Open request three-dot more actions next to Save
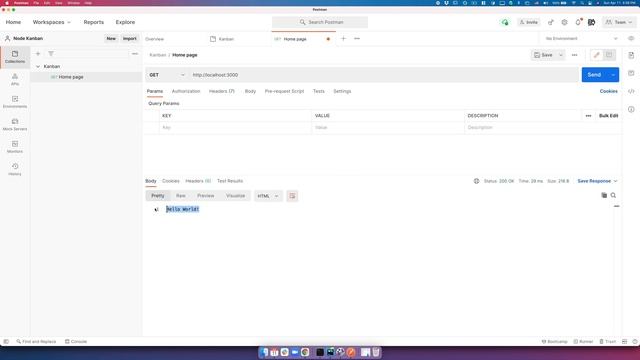The width and height of the screenshot is (640, 360). [574, 55]
